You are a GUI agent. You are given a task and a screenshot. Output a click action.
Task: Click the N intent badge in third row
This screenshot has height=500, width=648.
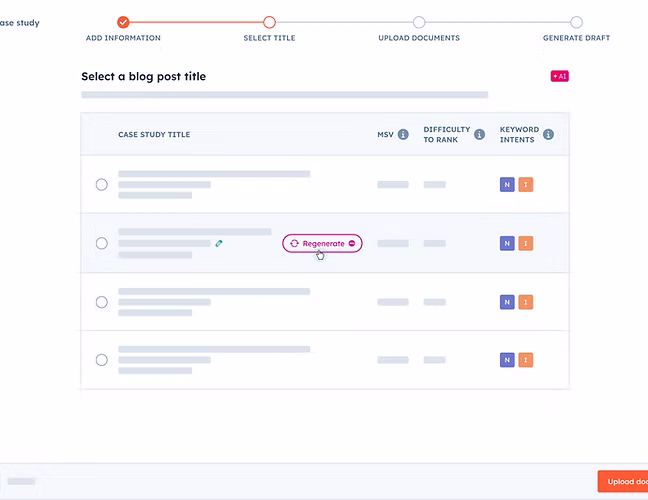click(x=507, y=302)
